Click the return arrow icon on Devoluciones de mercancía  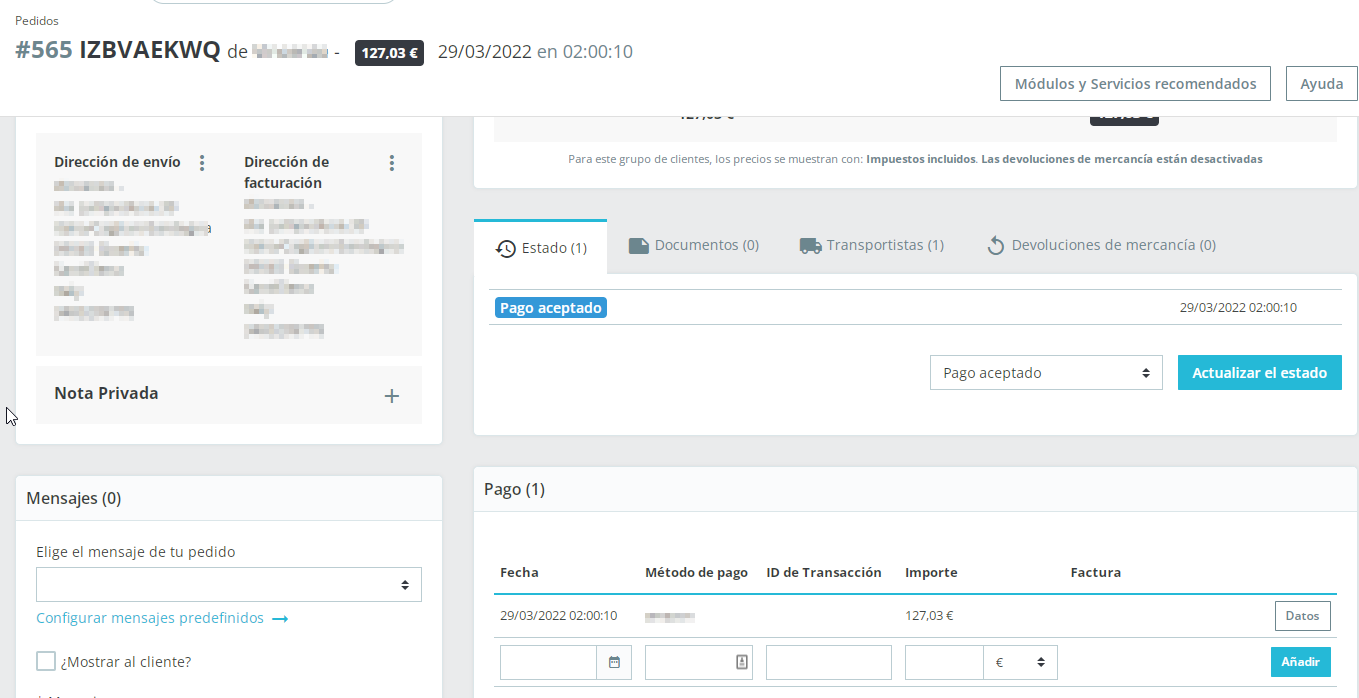pyautogui.click(x=995, y=246)
